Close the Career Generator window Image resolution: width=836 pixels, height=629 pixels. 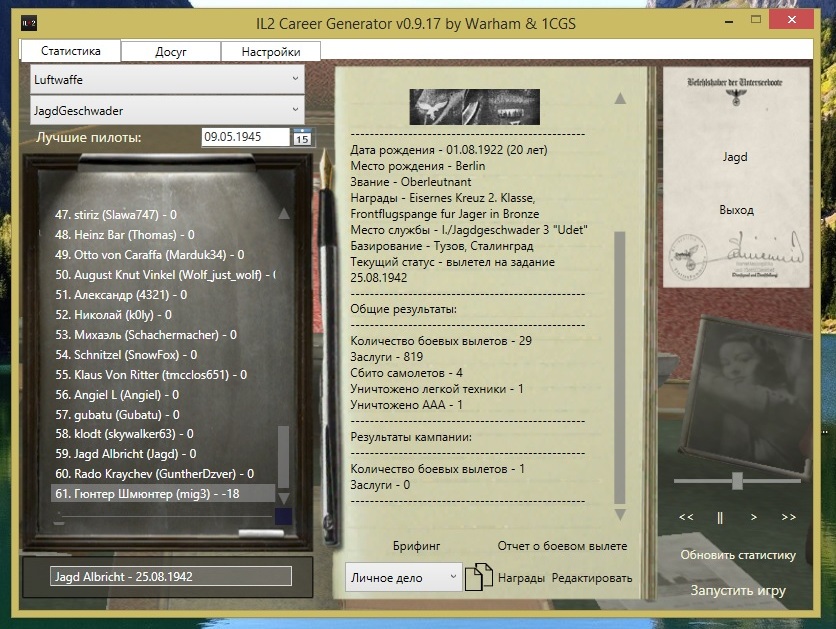click(x=792, y=20)
